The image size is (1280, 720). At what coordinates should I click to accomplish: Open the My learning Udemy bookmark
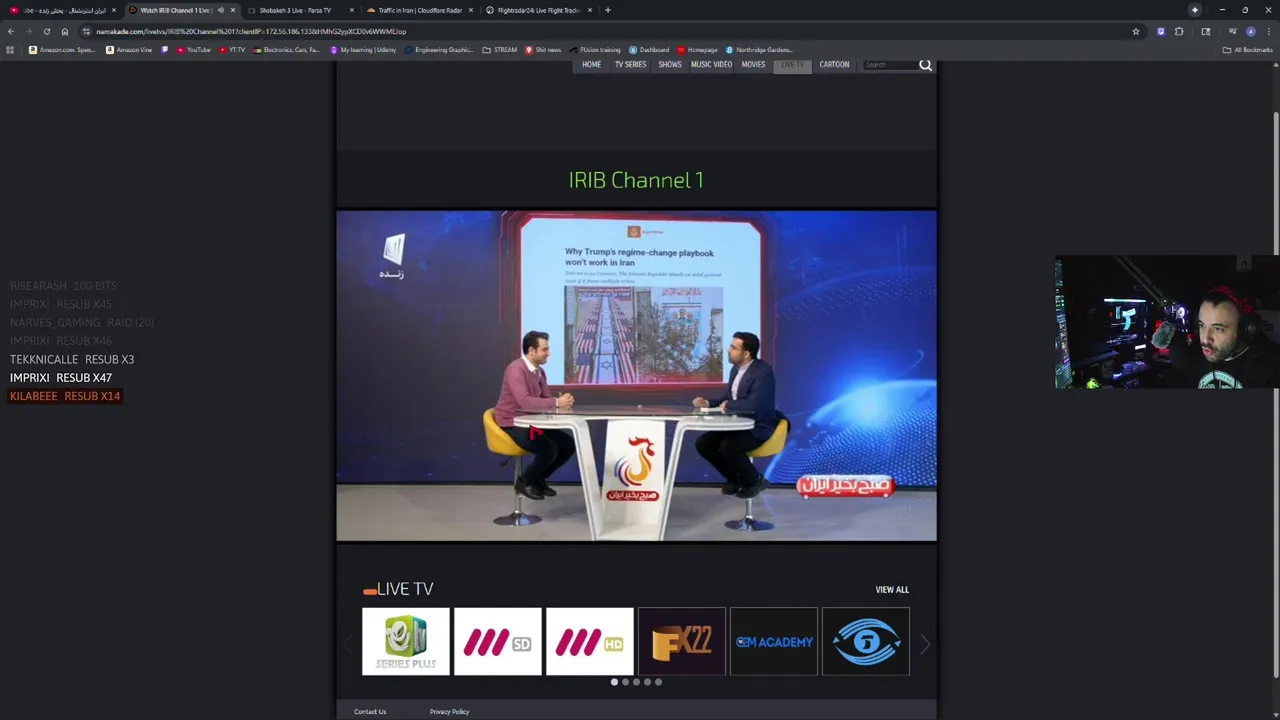(363, 50)
